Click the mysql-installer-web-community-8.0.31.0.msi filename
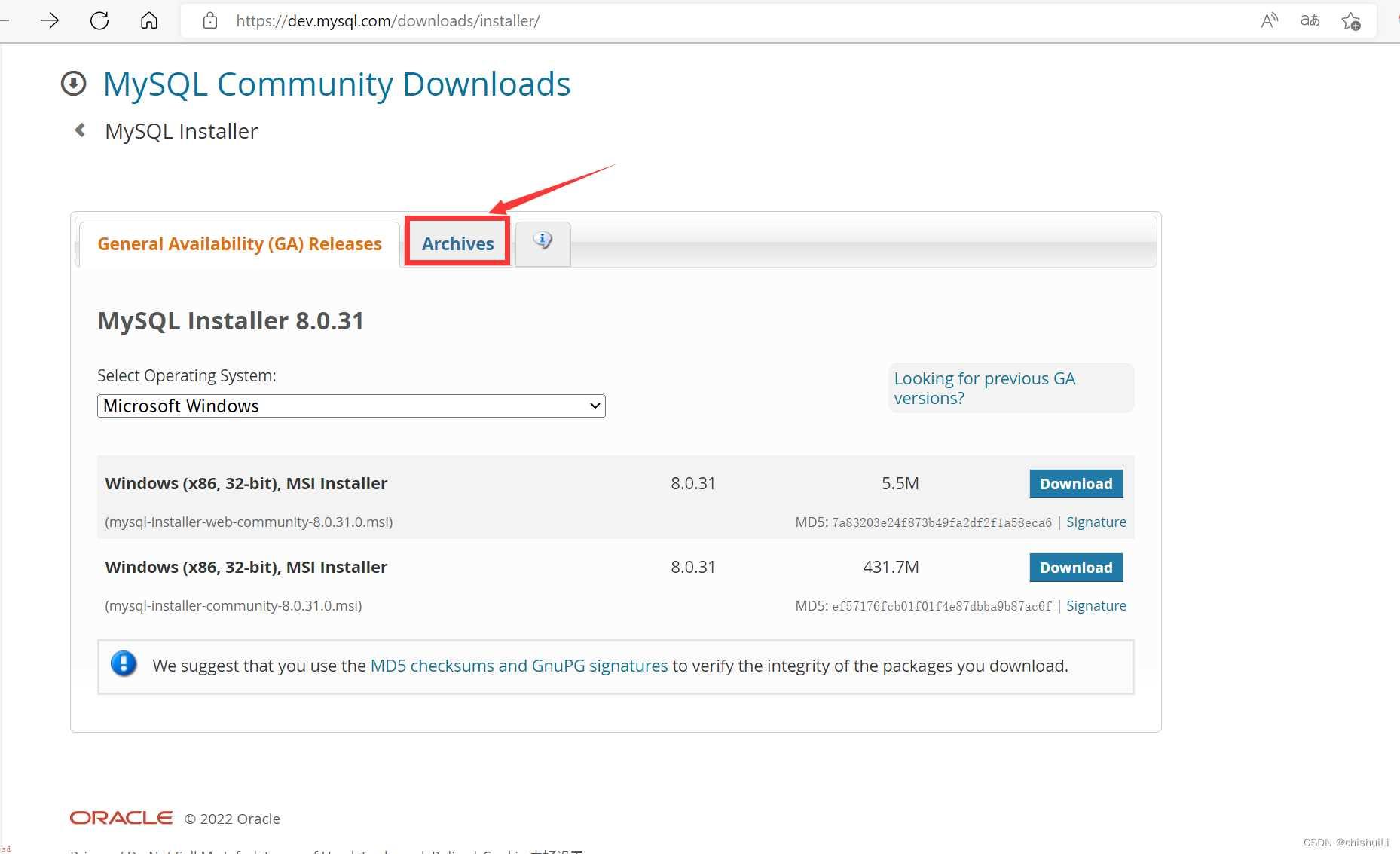The height and width of the screenshot is (854, 1400). 249,522
